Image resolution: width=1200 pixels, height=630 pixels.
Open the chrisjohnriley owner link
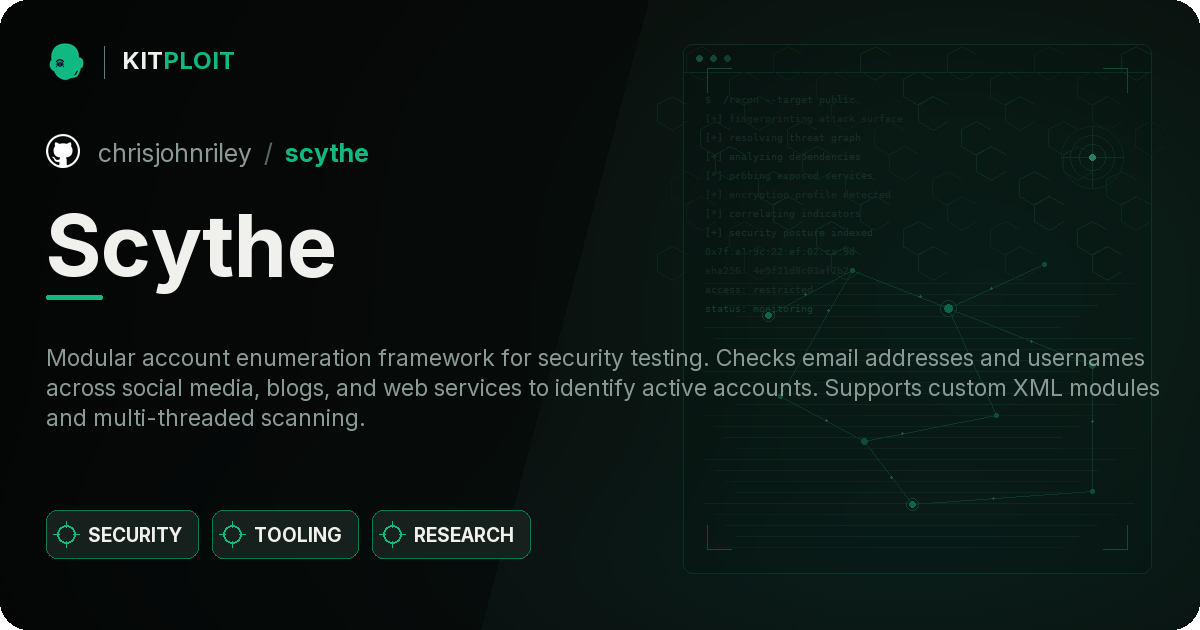pos(175,154)
